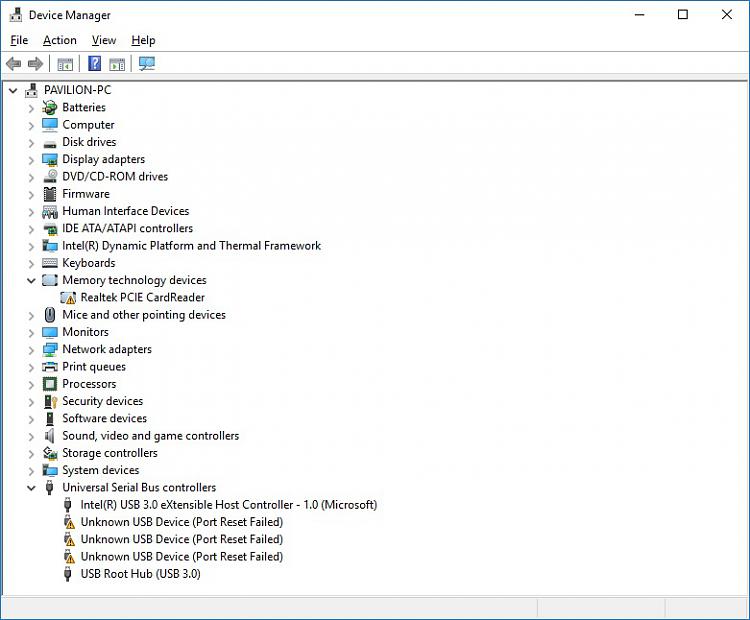
Task: Click the Device Manager title bar icon
Action: (x=16, y=15)
